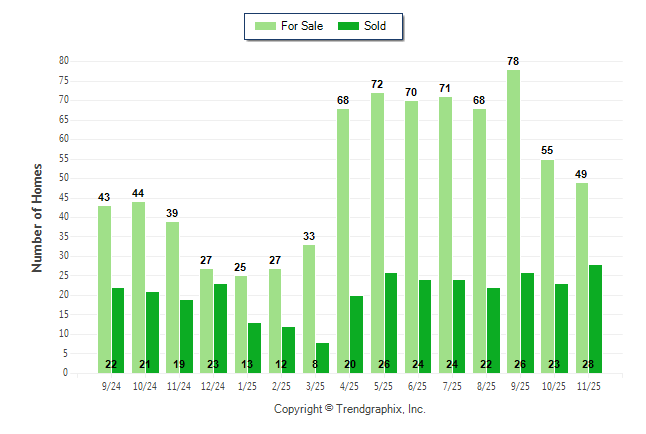This screenshot has height=434, width=646.
Task: Click the 11/24 x-axis month label
Action: tap(179, 385)
